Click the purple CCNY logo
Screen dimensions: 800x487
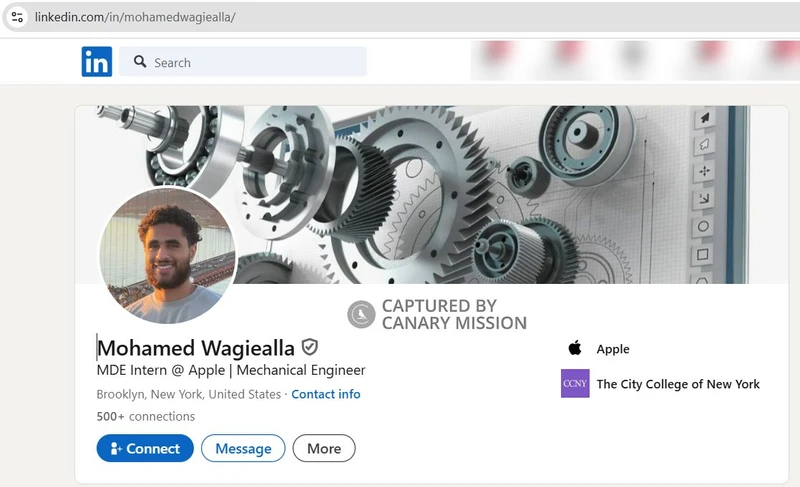coord(575,383)
